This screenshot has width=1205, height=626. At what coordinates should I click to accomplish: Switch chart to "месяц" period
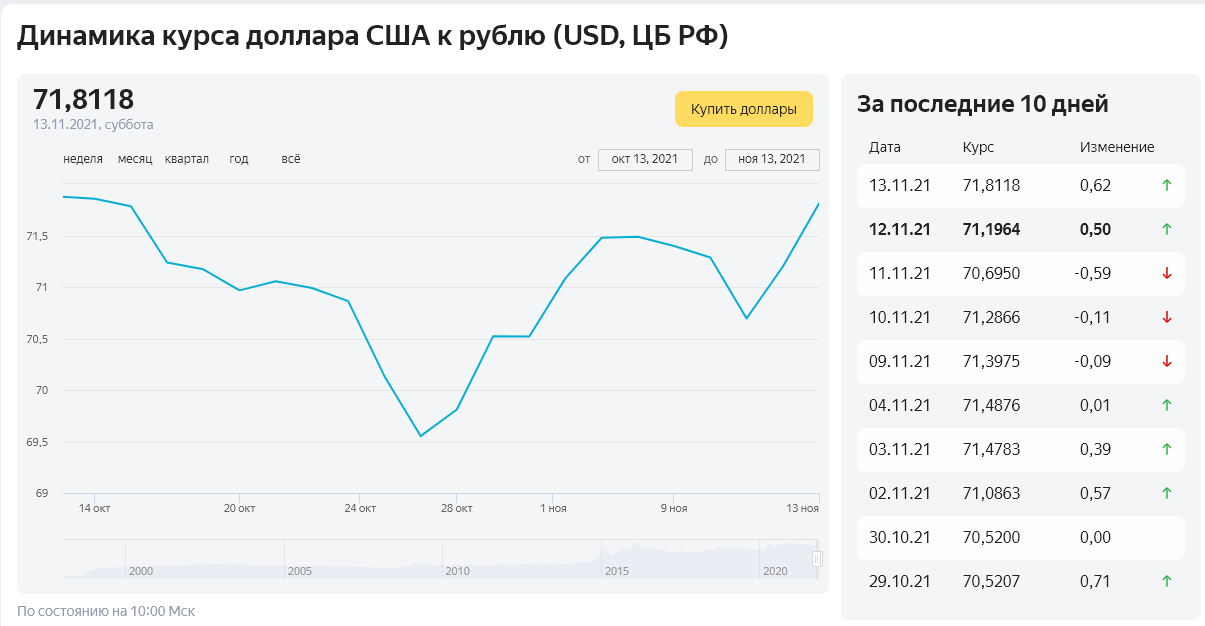[135, 159]
